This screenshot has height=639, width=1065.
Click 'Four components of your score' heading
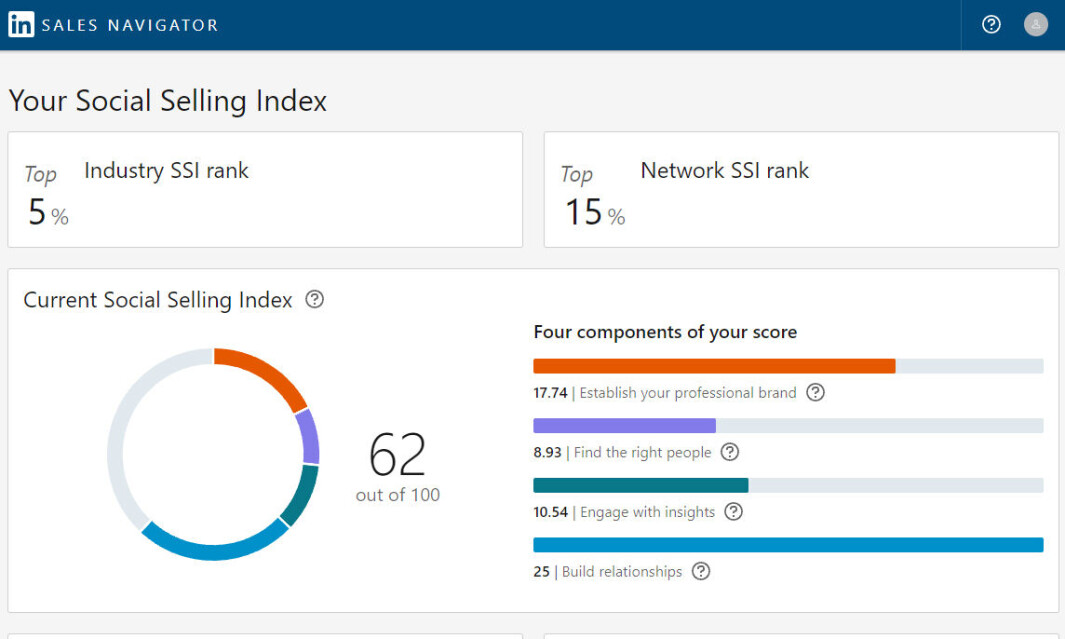click(x=665, y=332)
